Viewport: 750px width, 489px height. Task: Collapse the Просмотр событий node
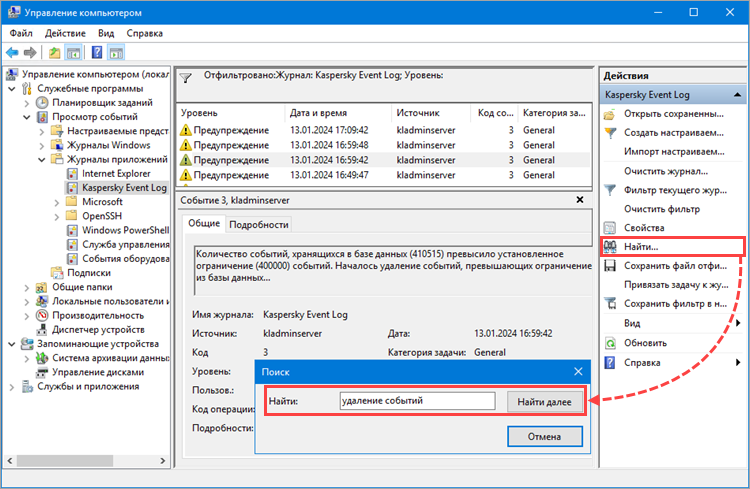(x=27, y=117)
